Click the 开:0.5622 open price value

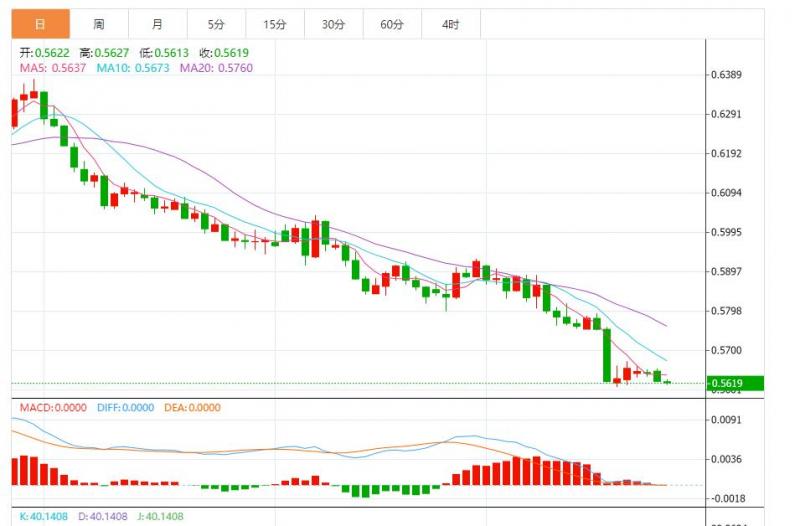click(x=44, y=53)
